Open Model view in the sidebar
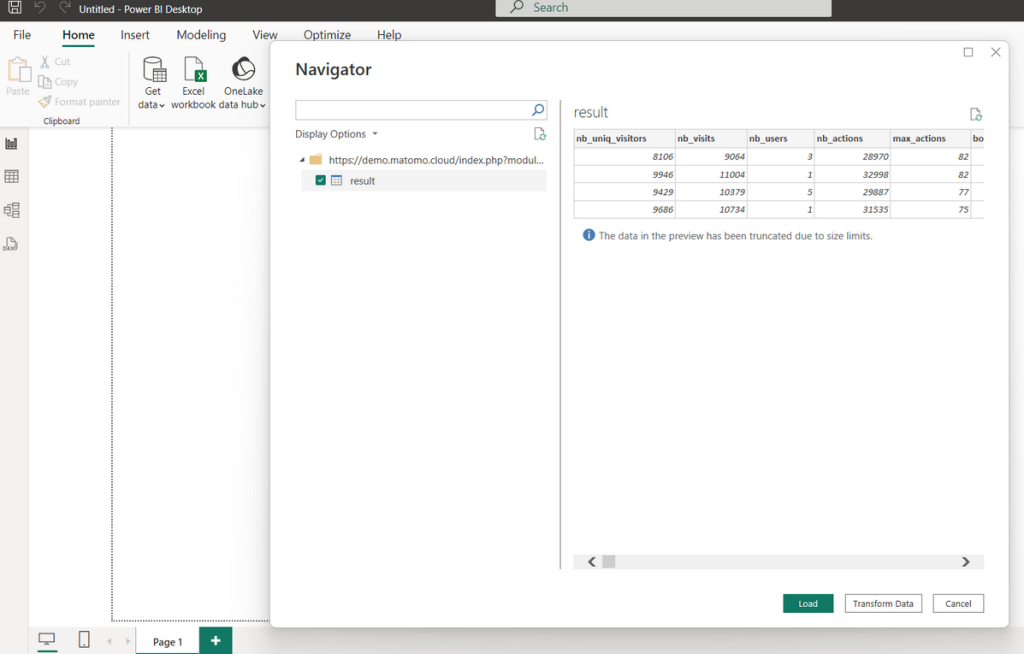Screen dimensions: 1024x654 13,210
